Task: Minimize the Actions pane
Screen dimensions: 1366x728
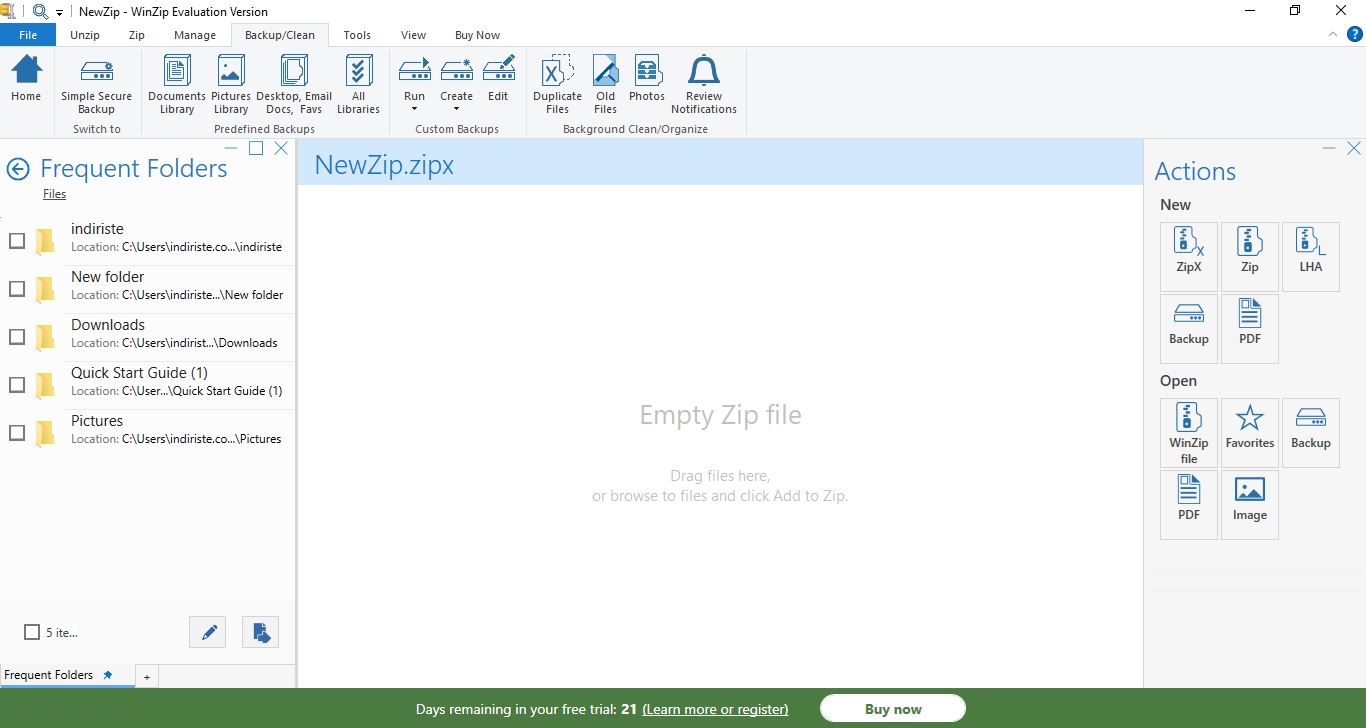Action: coord(1328,148)
